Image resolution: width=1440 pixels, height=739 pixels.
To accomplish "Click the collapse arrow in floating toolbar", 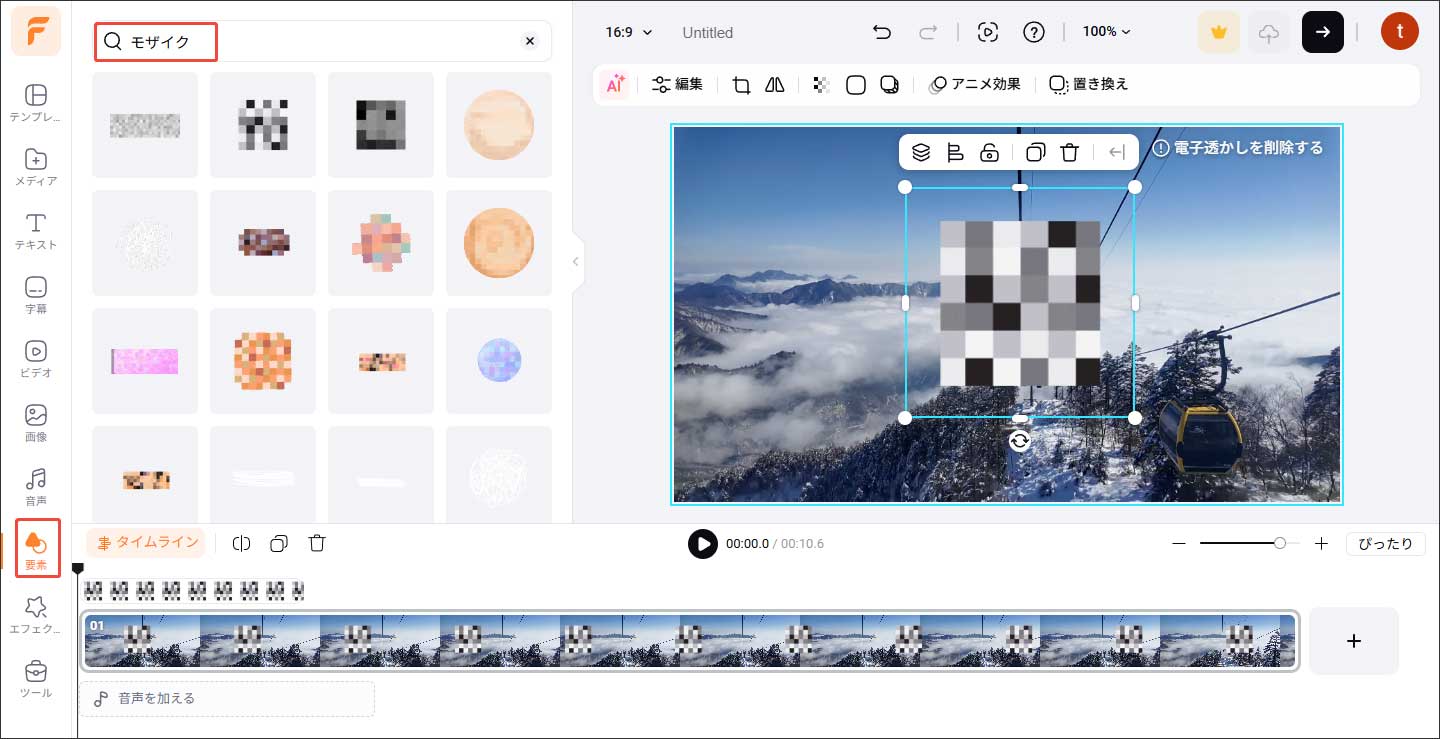I will [1118, 152].
